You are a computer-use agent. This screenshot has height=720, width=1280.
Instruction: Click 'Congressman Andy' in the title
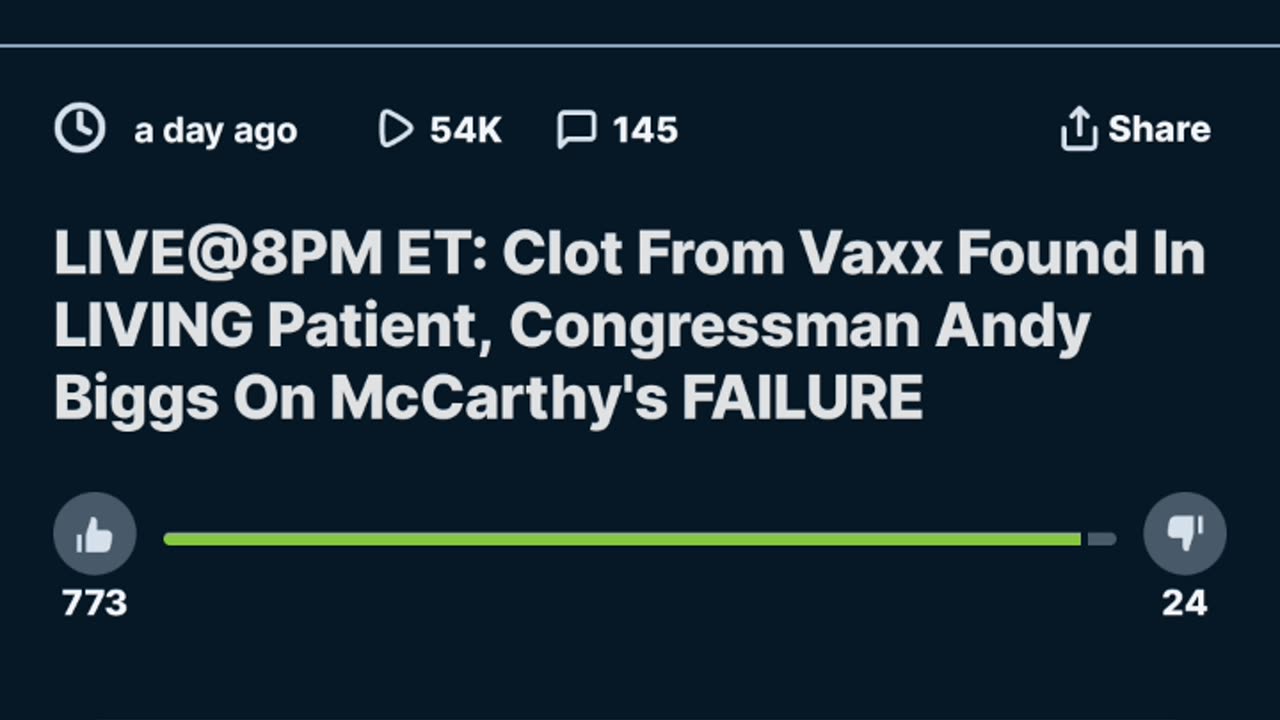pyautogui.click(x=805, y=328)
